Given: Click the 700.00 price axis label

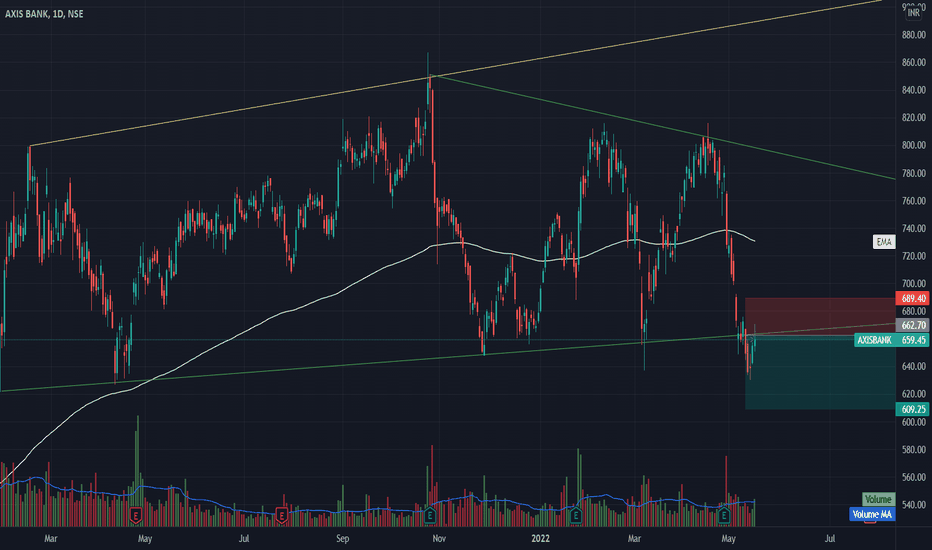Looking at the screenshot, I should click(x=914, y=284).
